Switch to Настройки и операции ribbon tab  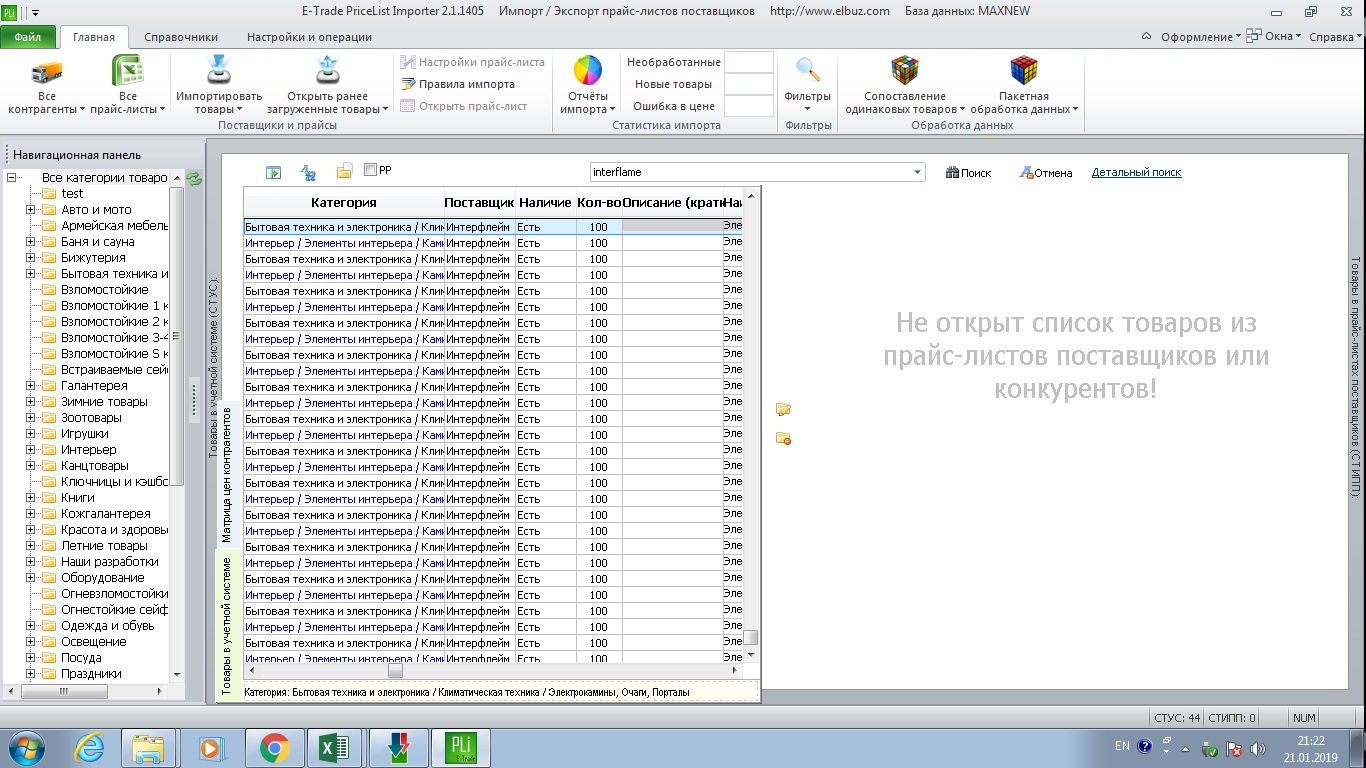point(309,37)
